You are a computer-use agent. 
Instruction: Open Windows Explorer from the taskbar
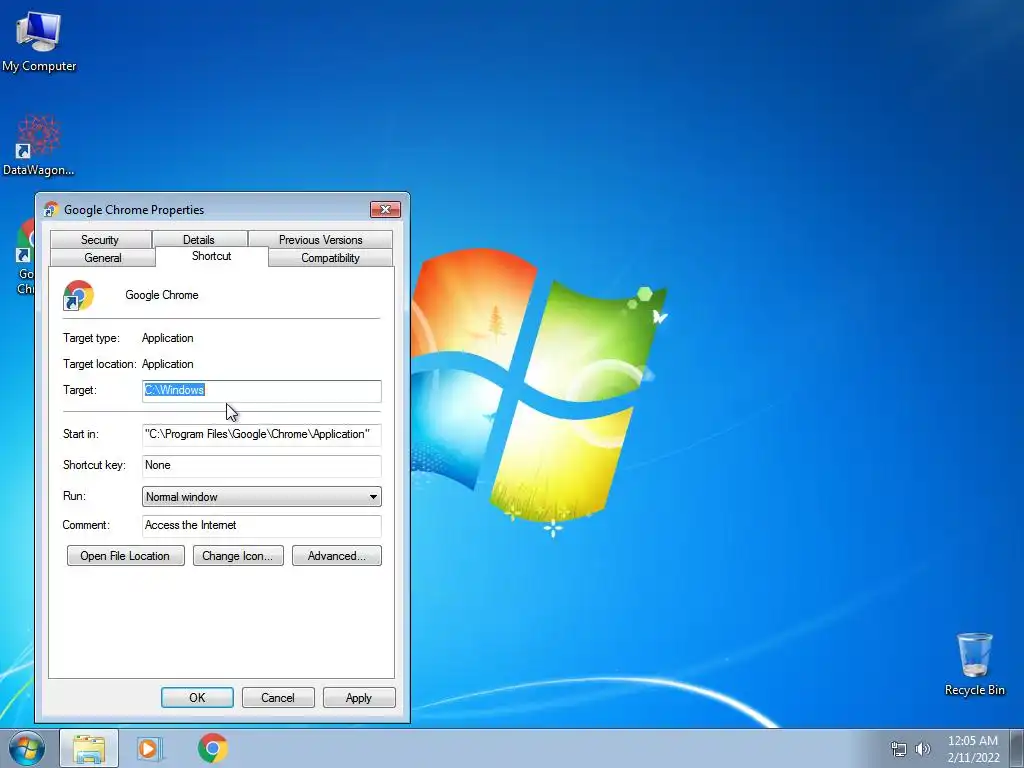(x=89, y=749)
